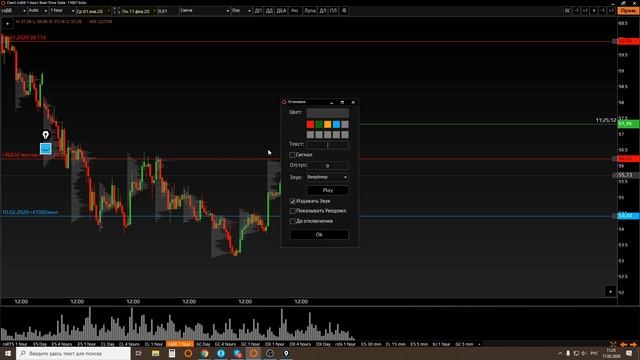Open Windows Start menu

tap(8, 353)
